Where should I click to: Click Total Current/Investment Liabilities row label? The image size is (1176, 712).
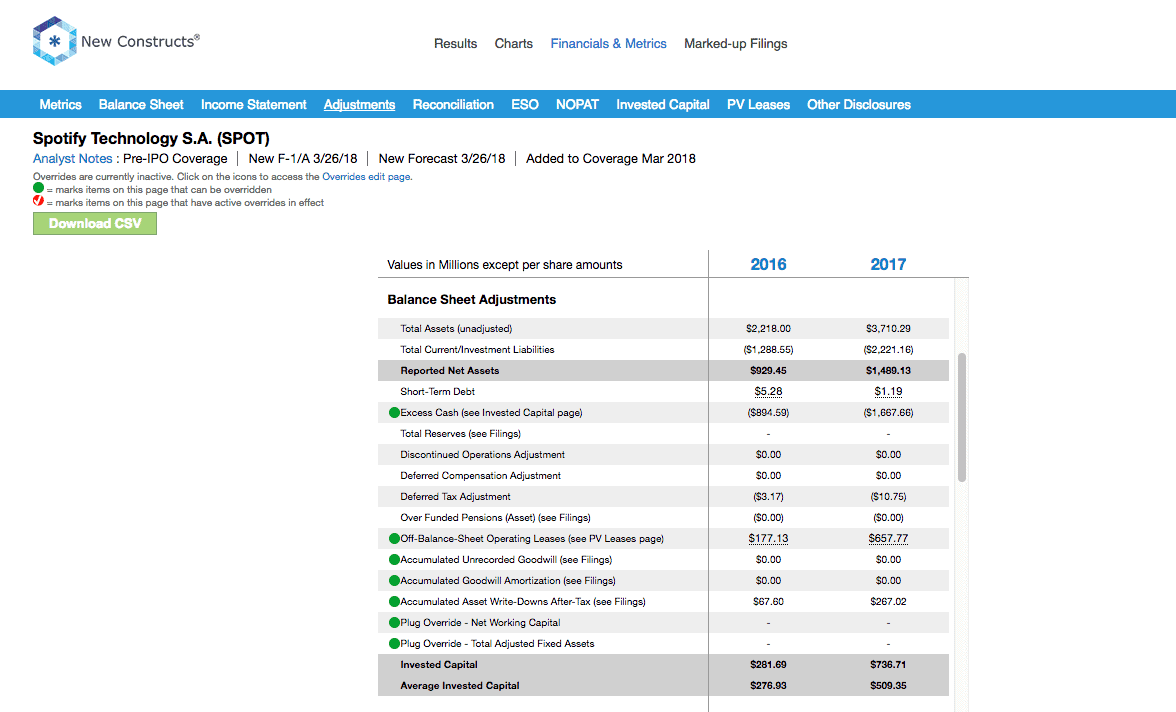pos(477,350)
